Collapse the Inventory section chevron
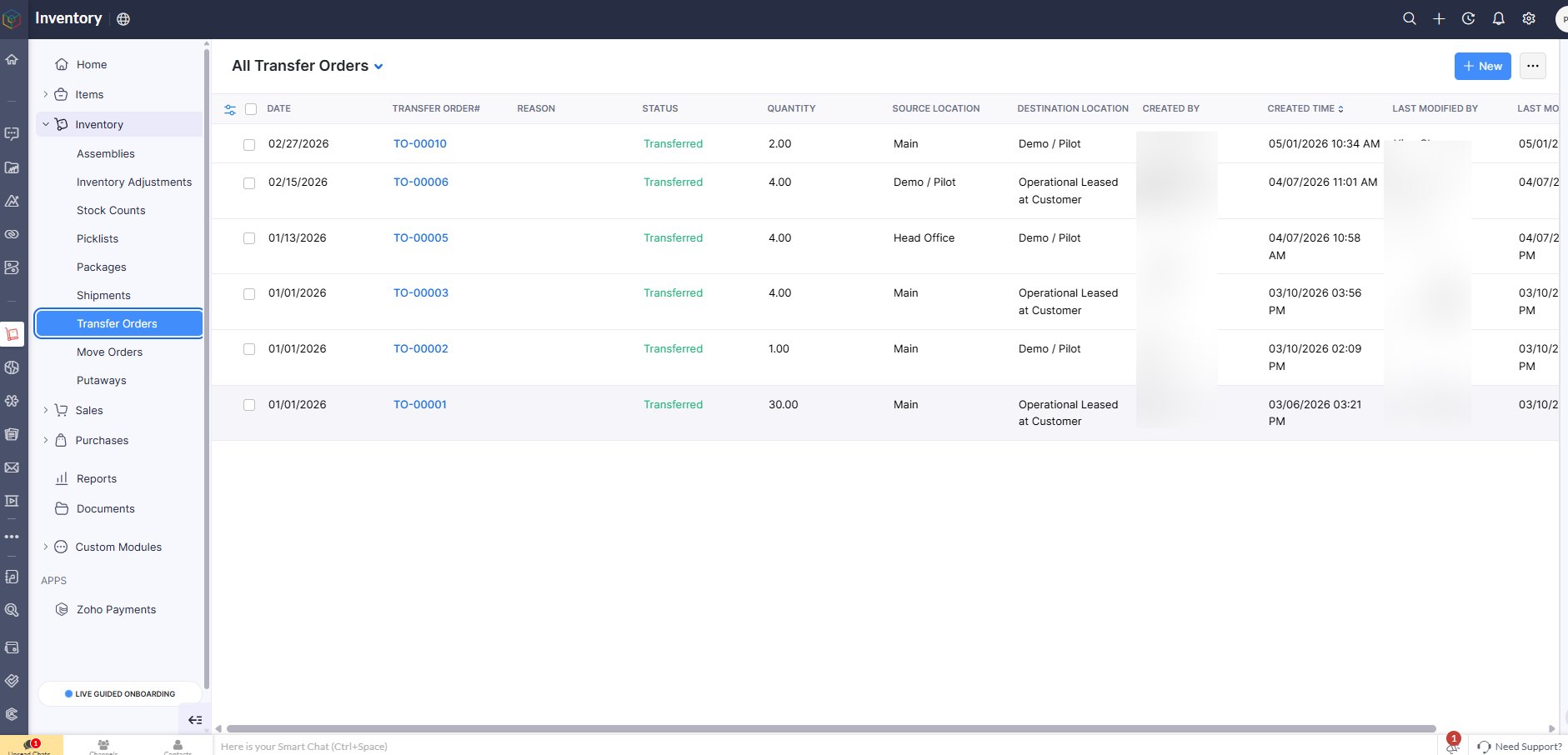Viewport: 1568px width, 755px height. pyautogui.click(x=45, y=124)
